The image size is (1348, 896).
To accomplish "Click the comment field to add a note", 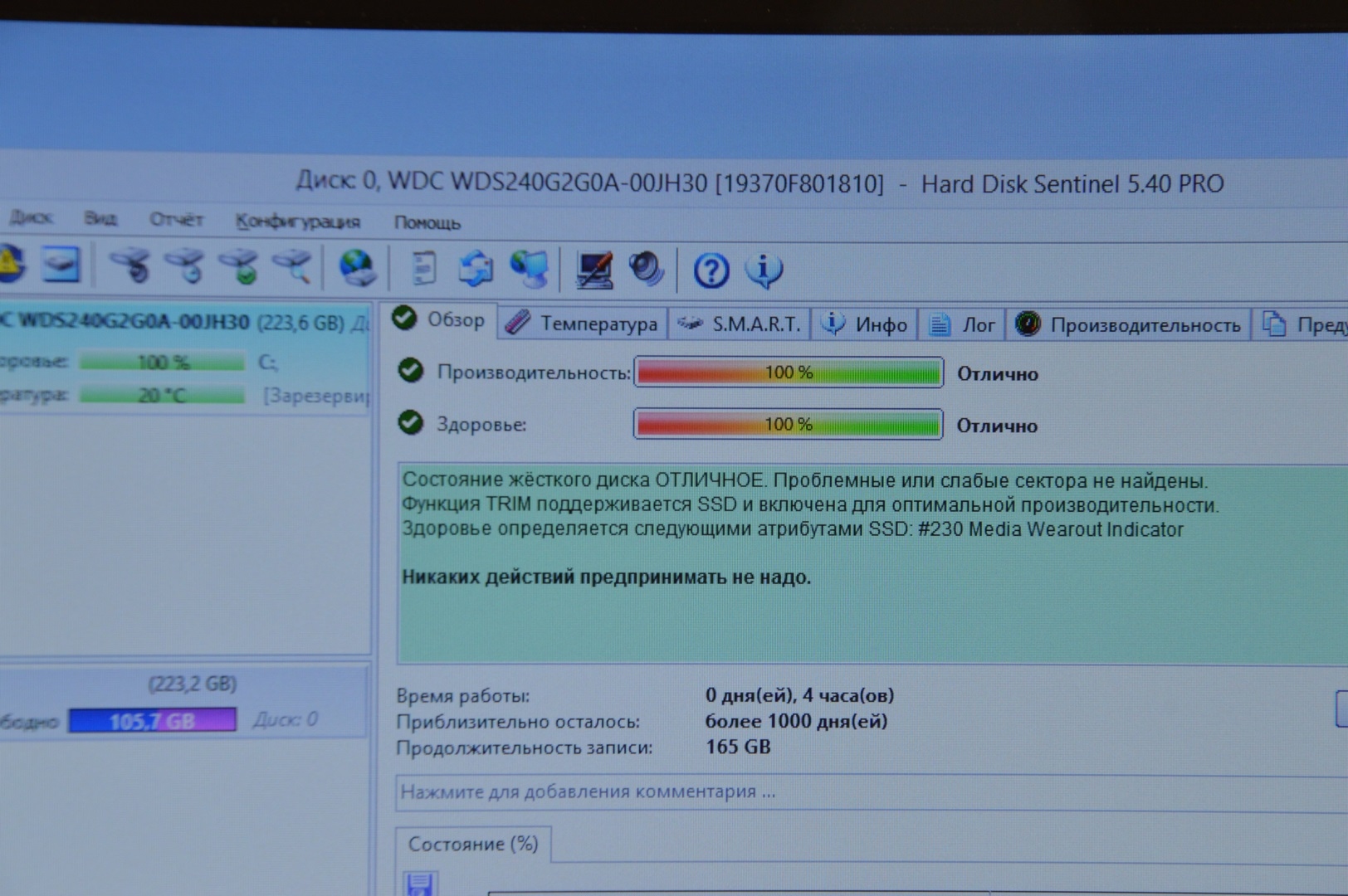I will coord(830,791).
